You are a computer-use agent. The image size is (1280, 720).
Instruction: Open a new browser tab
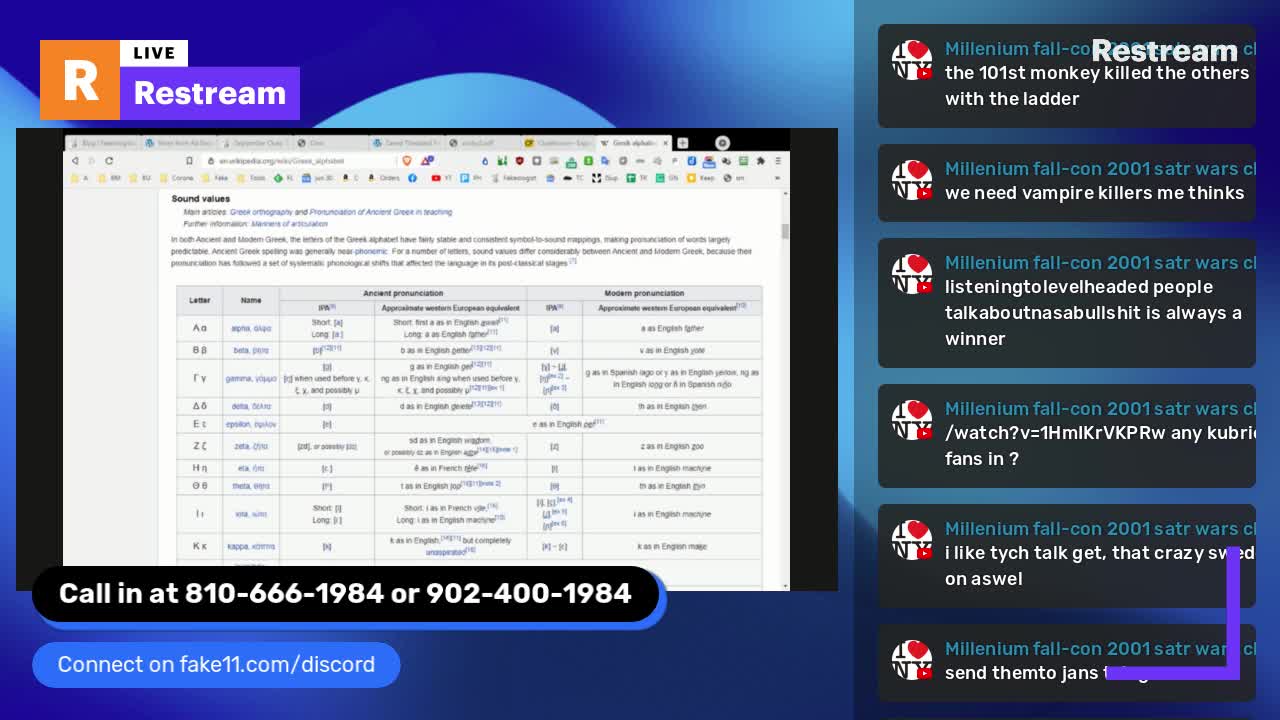pyautogui.click(x=682, y=143)
